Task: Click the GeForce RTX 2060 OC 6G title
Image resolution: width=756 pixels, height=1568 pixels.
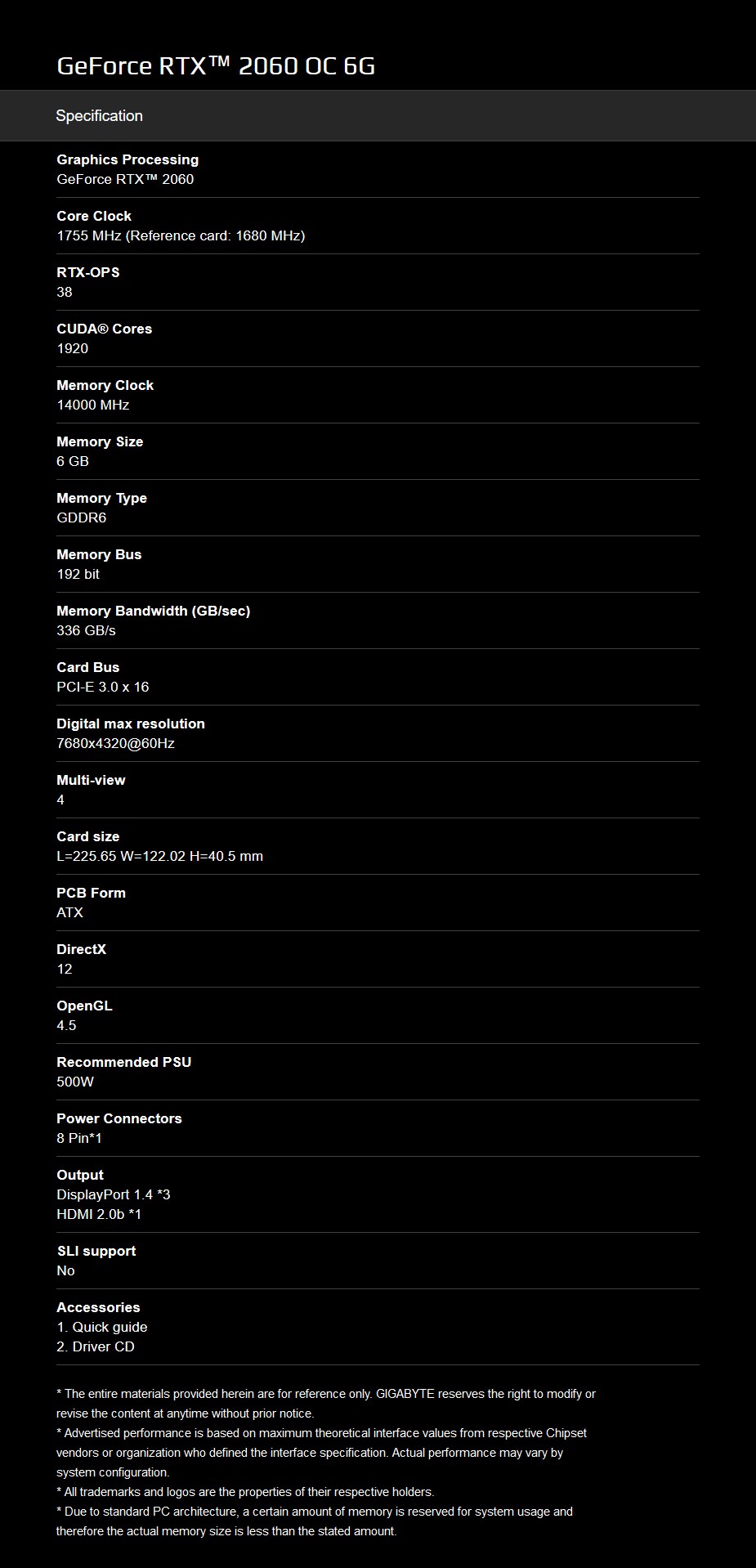Action: click(x=216, y=66)
